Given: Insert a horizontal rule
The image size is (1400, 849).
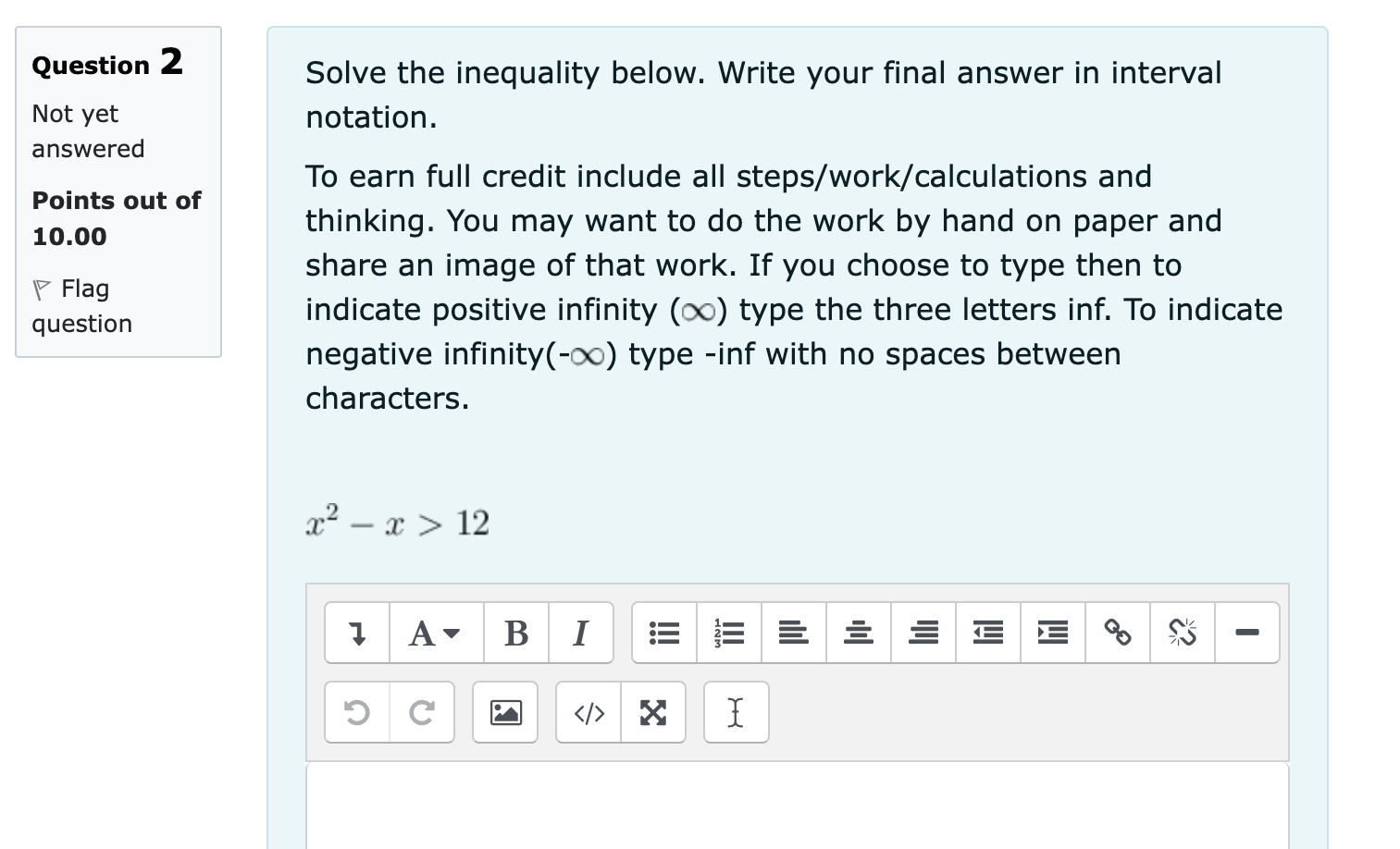Looking at the screenshot, I should [x=1247, y=633].
